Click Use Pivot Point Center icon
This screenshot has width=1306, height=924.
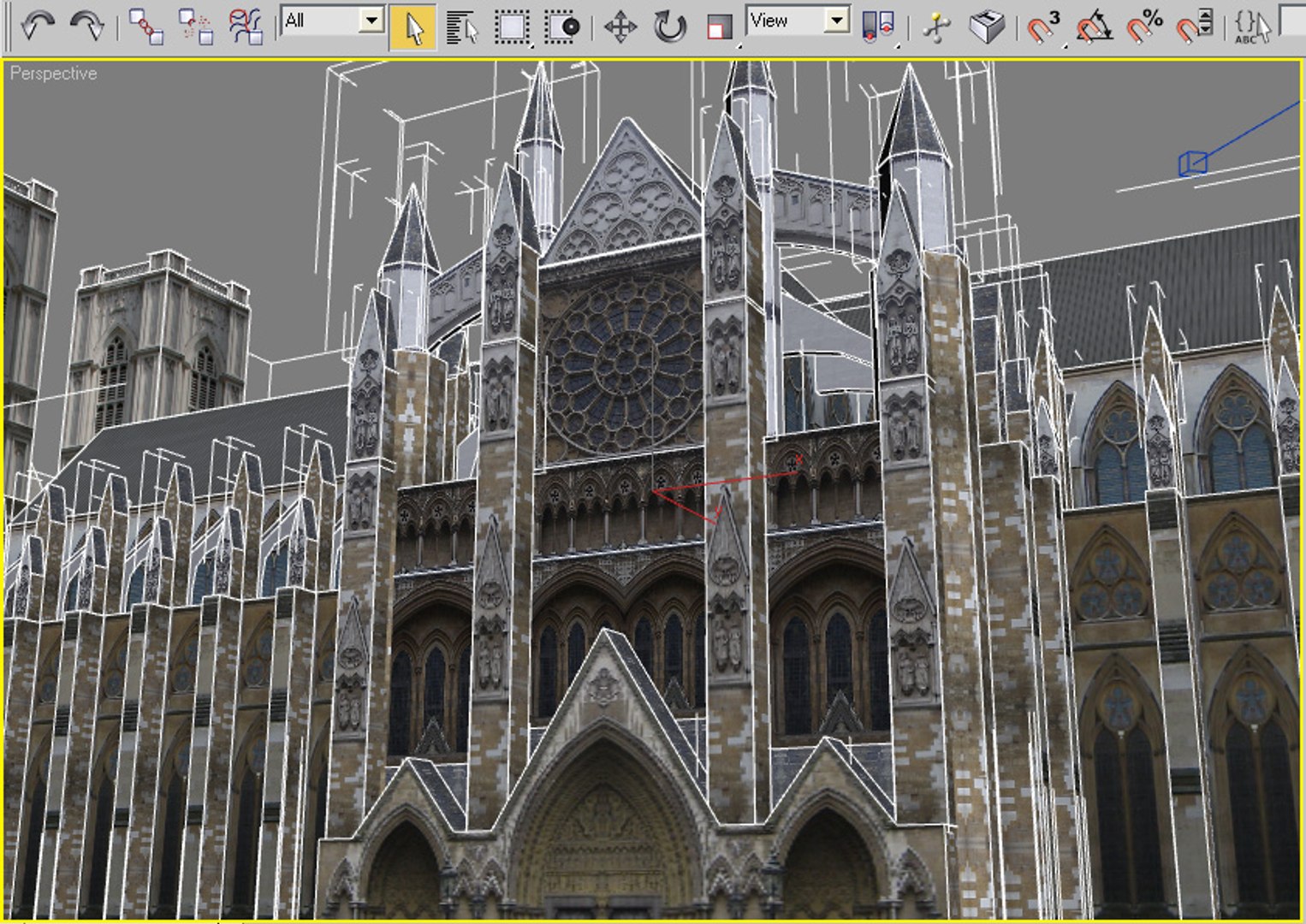coord(878,27)
